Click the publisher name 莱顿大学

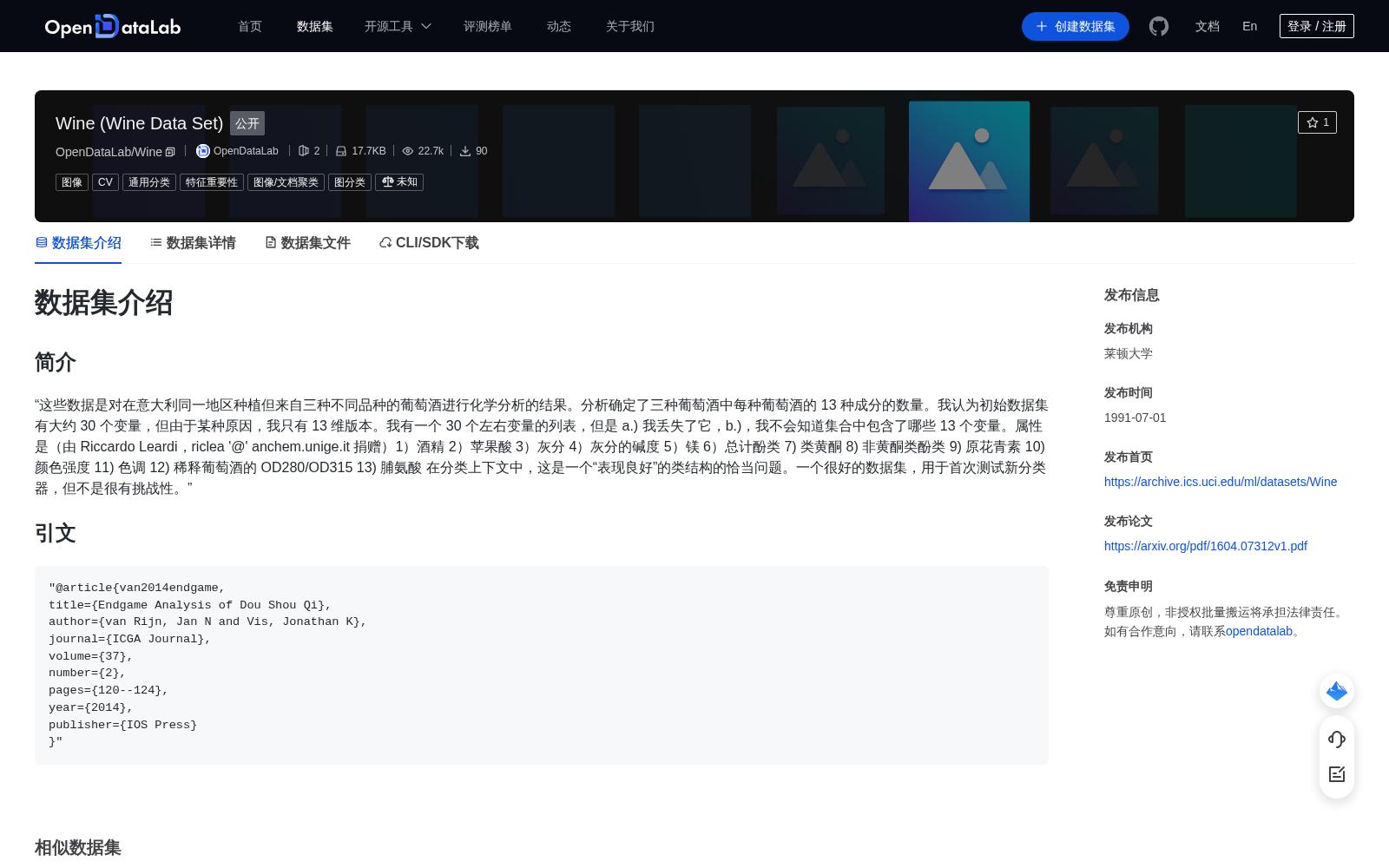[x=1129, y=353]
